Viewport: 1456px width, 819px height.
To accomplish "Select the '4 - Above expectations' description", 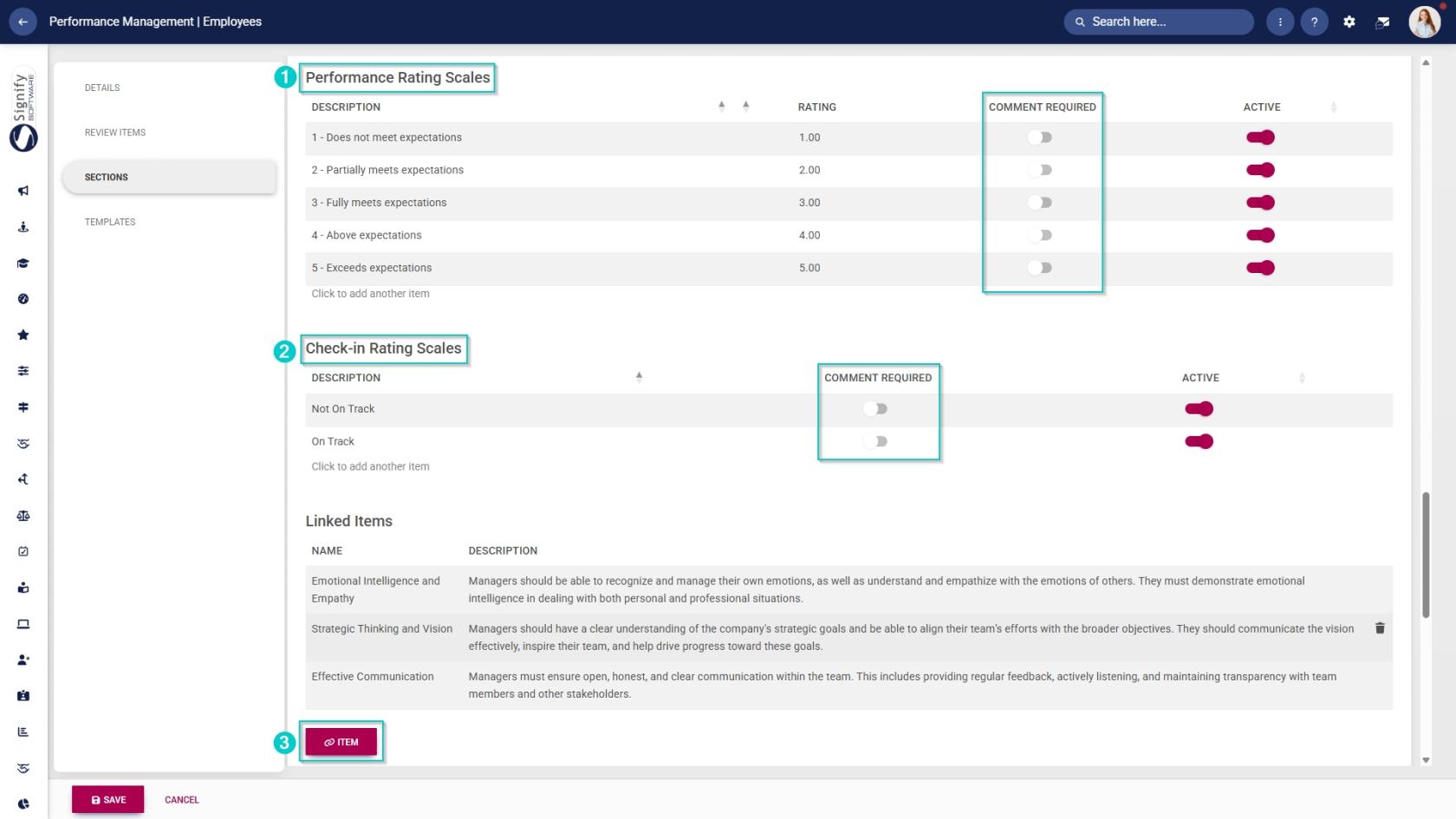I will (367, 235).
